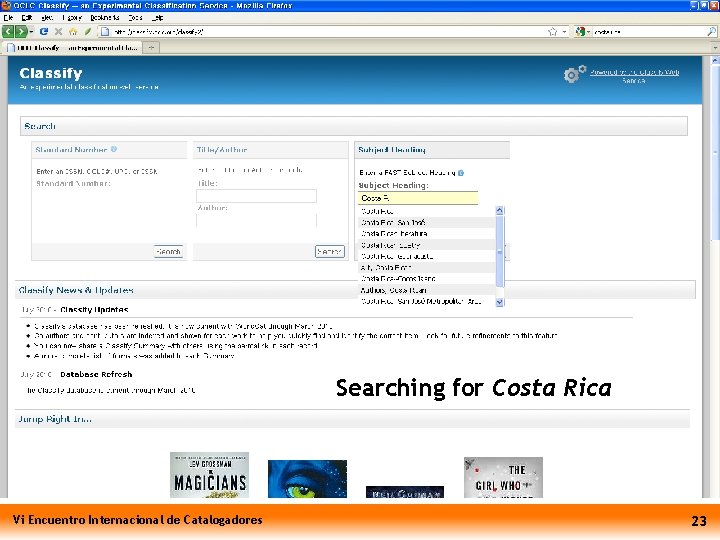Open the View menu
Screen dimensions: 720x540
tap(47, 18)
